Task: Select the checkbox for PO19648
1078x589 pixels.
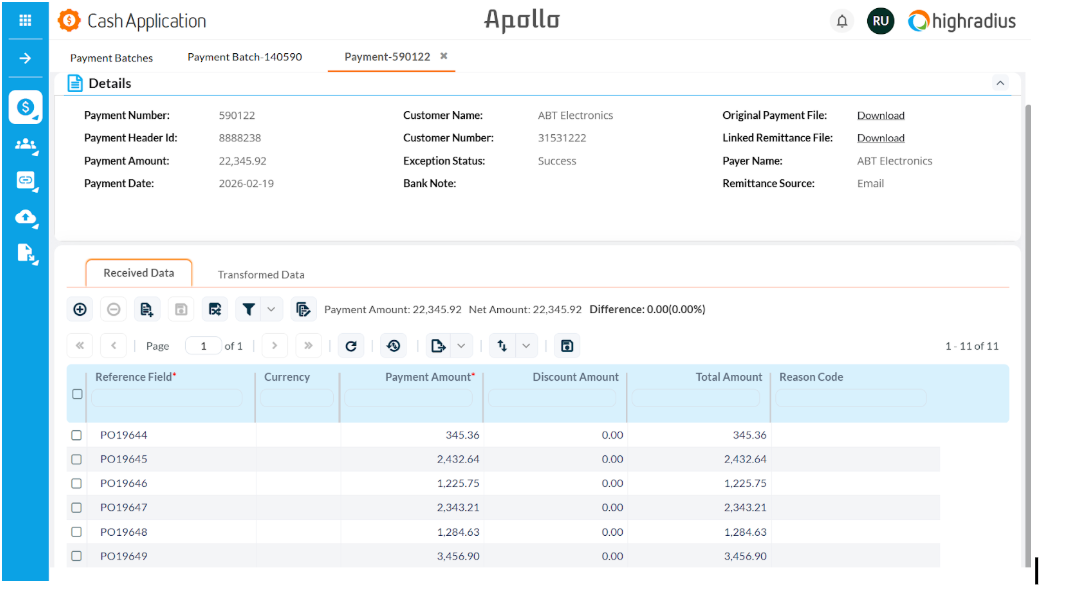Action: coord(76,532)
